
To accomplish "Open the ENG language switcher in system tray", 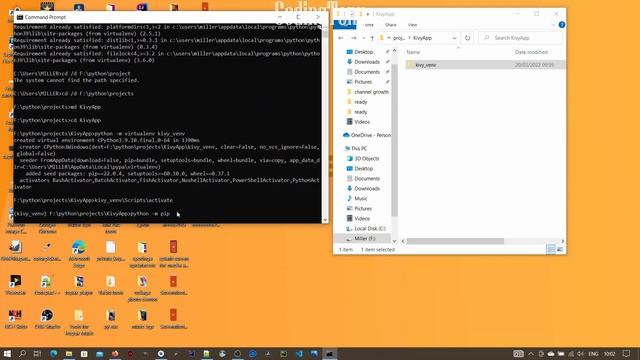I will point(593,354).
